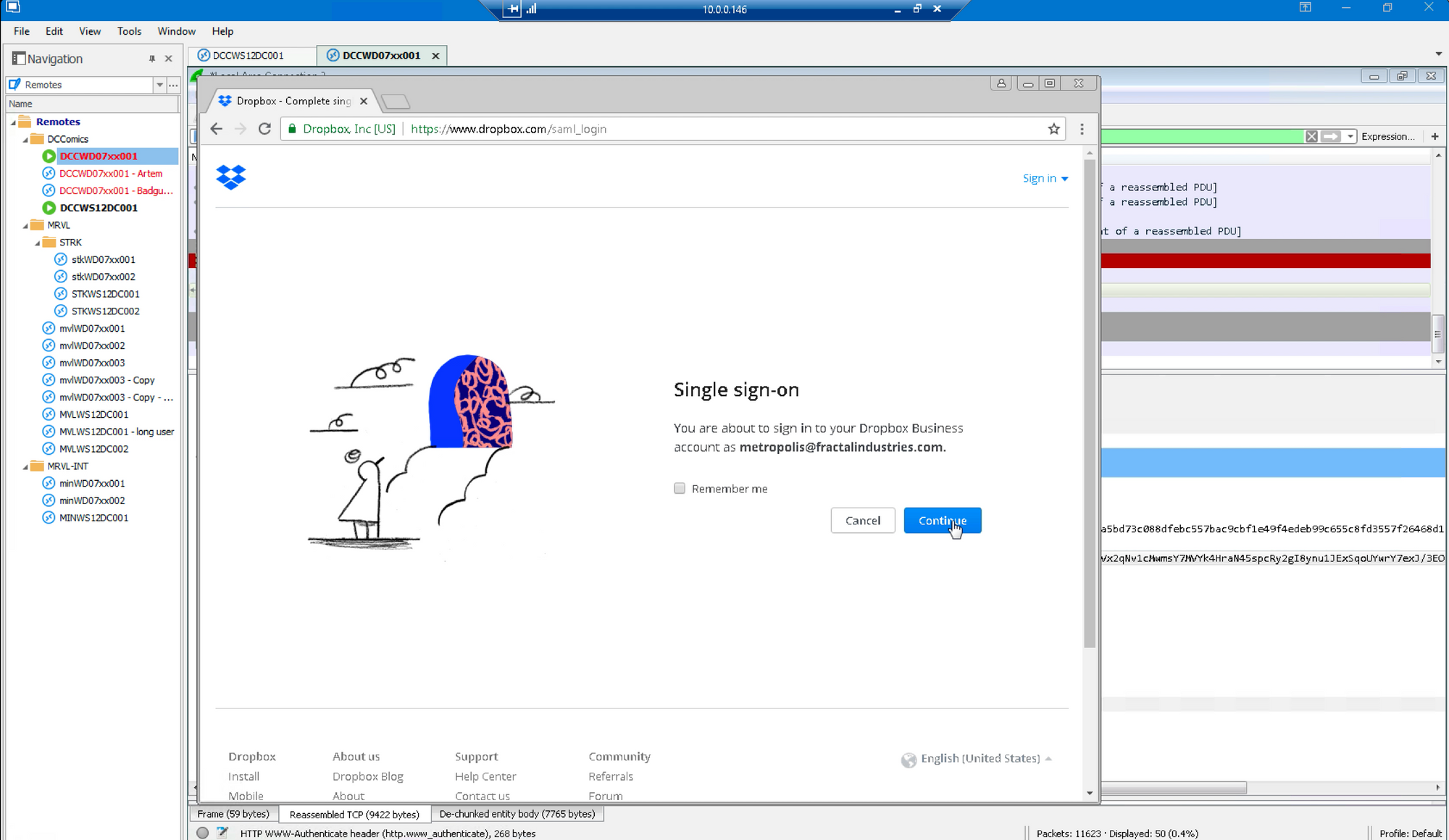Click the Install footer link
The image size is (1449, 840).
pyautogui.click(x=243, y=776)
